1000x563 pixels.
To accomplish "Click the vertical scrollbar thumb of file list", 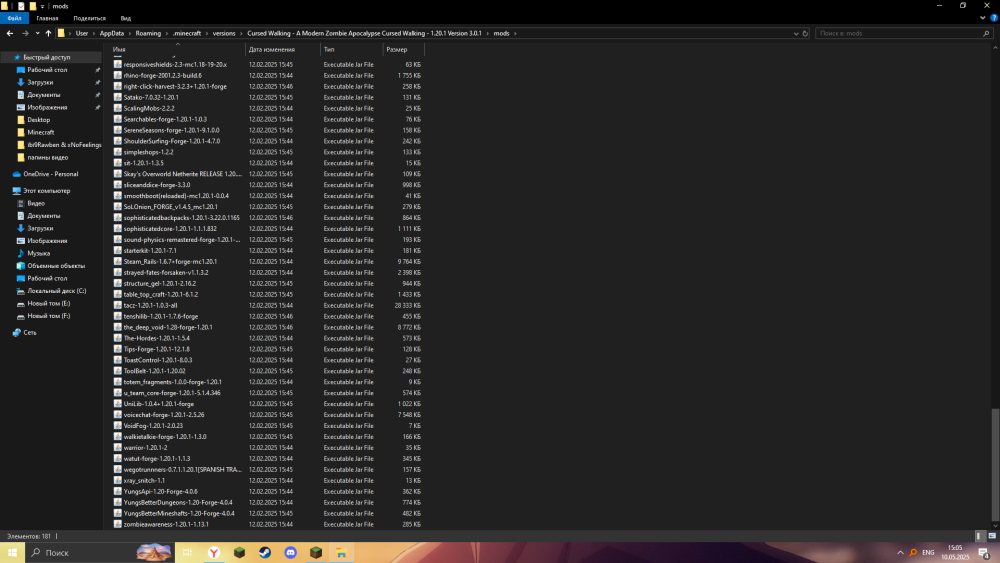I will click(x=996, y=464).
